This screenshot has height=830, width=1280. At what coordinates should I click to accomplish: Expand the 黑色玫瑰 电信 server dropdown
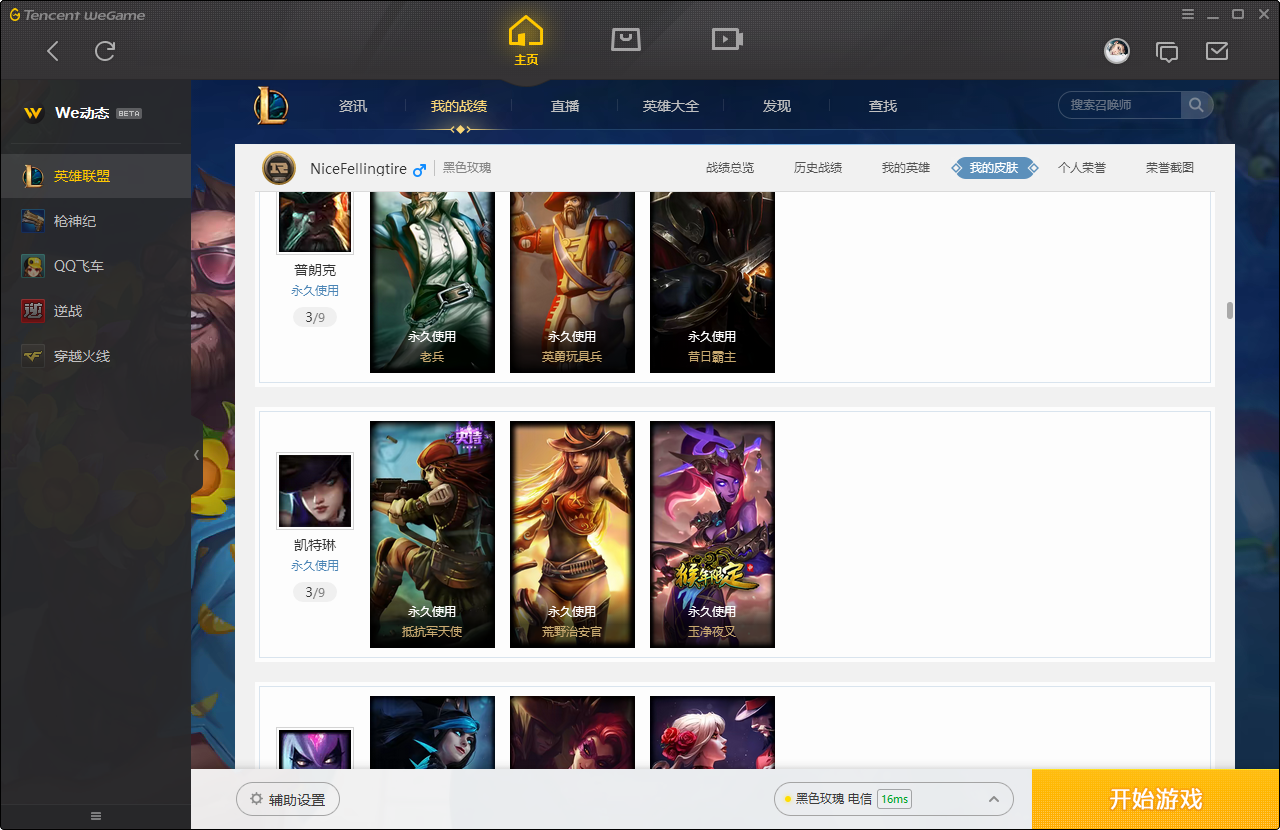click(x=894, y=799)
